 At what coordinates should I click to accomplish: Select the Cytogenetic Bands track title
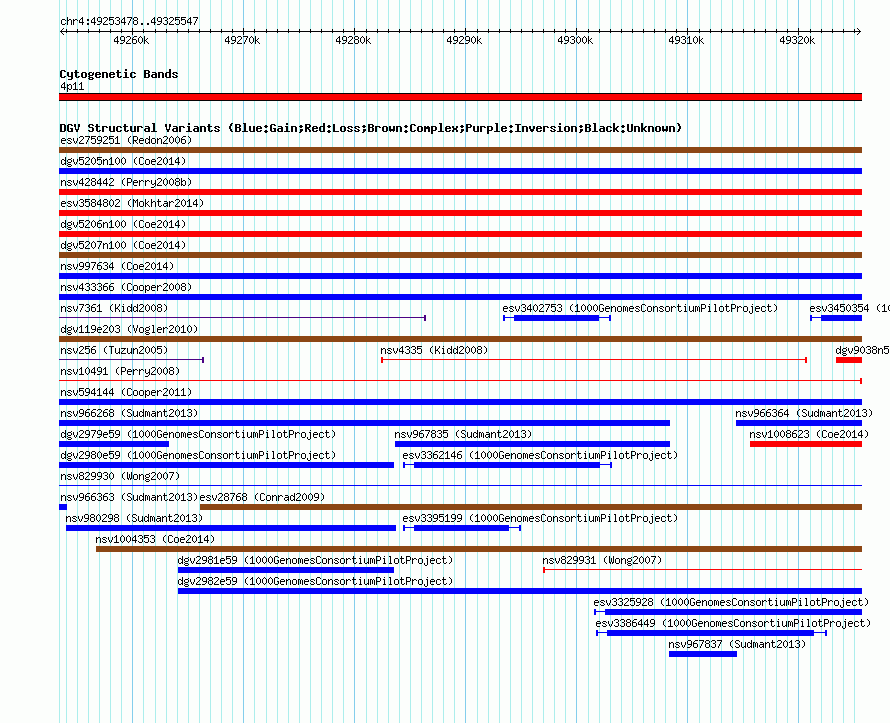click(x=119, y=74)
